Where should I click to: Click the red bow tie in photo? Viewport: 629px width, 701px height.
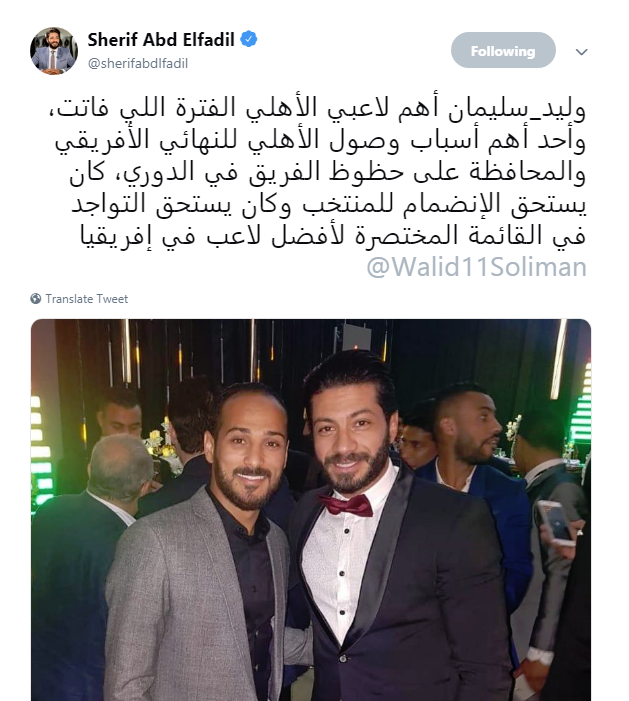345,505
